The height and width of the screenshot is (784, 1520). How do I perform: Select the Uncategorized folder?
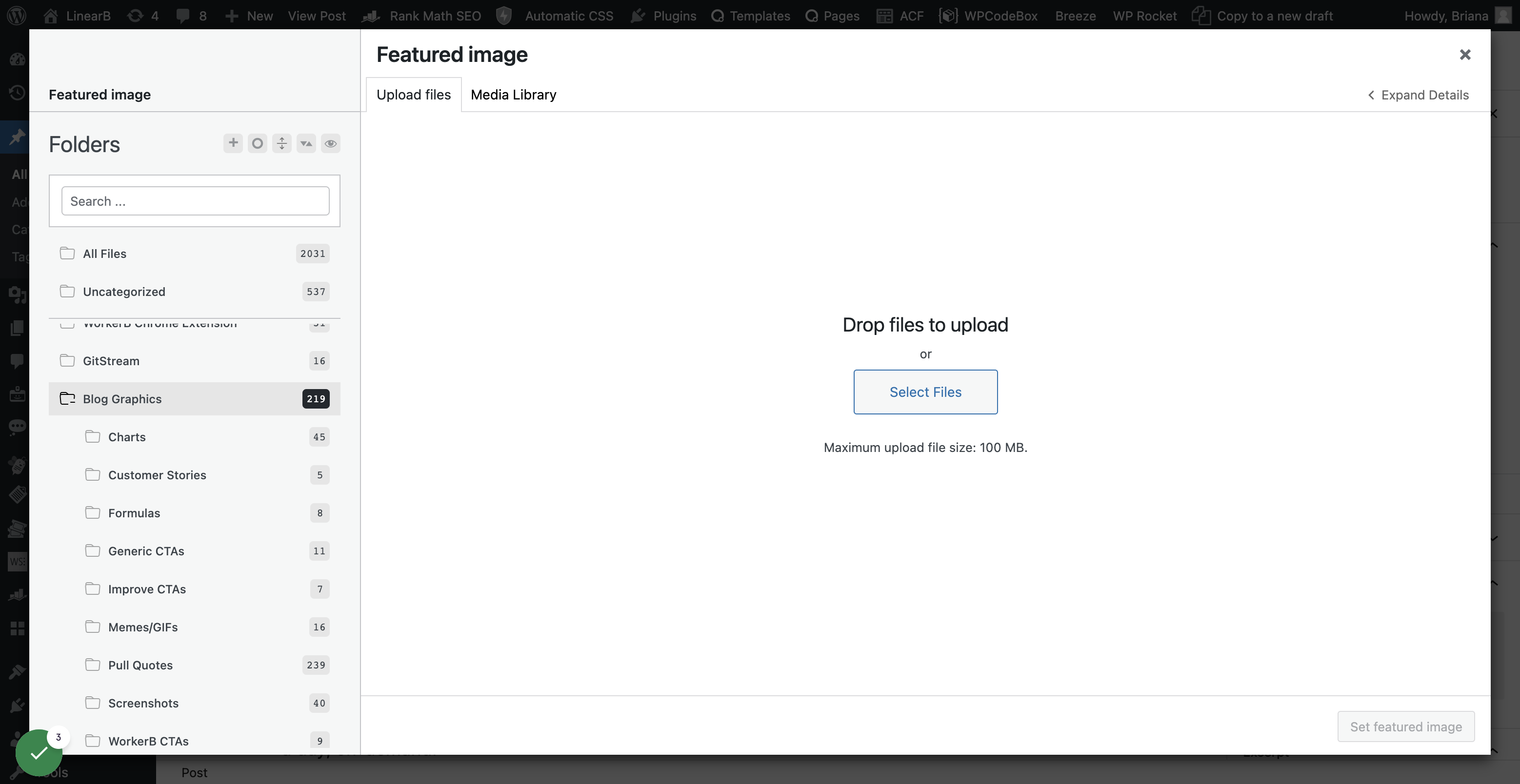(195, 292)
